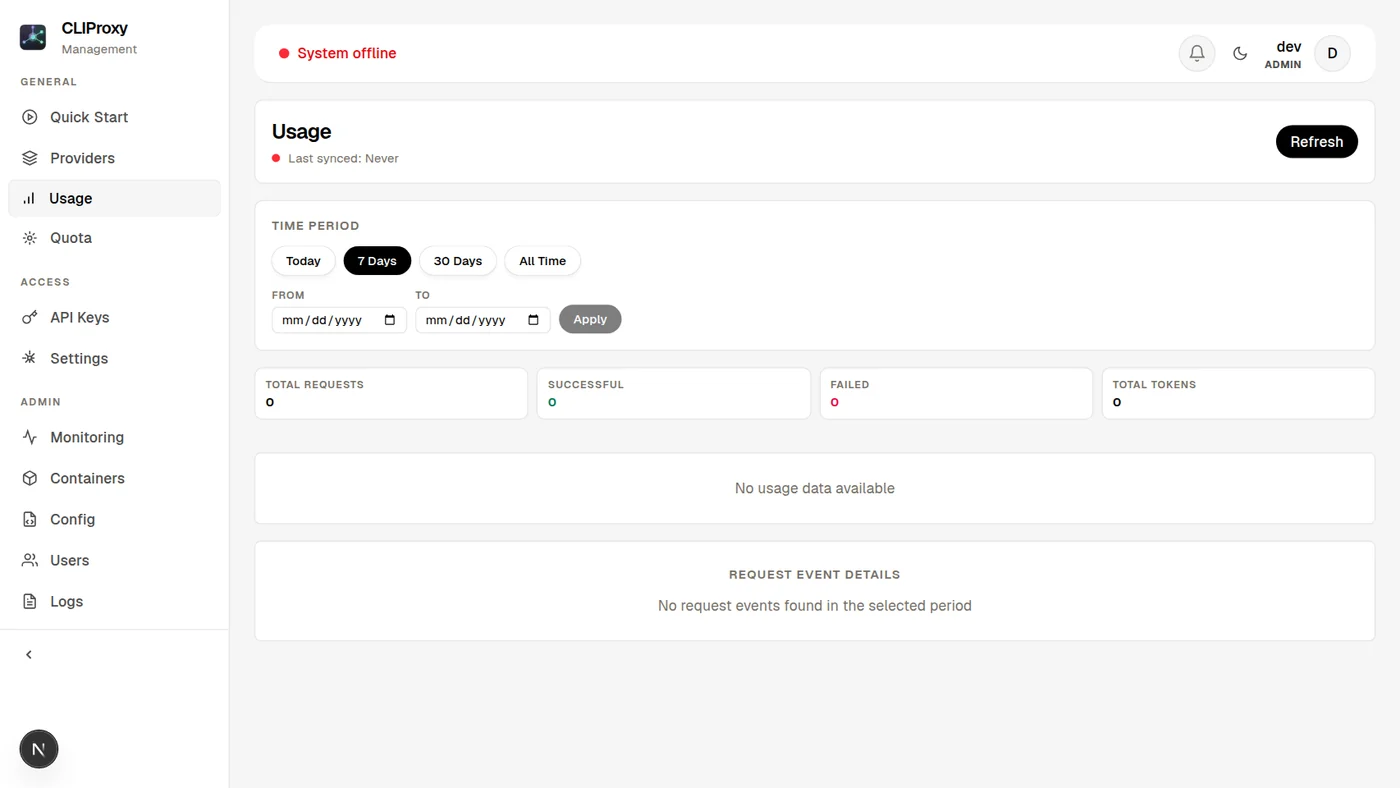Screen dimensions: 1400x788
Task: Select the Today time period
Action: [x=303, y=261]
